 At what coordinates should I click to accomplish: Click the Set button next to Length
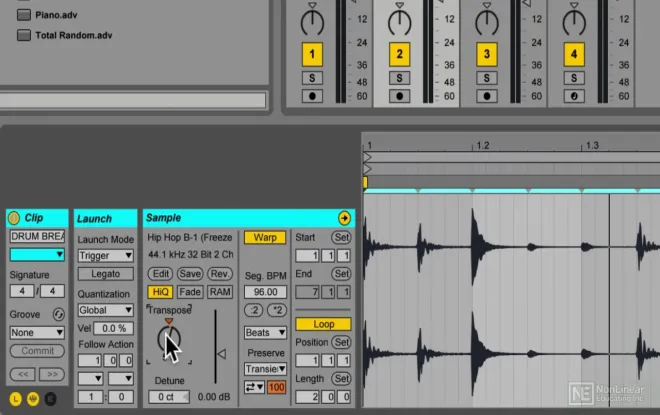(341, 379)
